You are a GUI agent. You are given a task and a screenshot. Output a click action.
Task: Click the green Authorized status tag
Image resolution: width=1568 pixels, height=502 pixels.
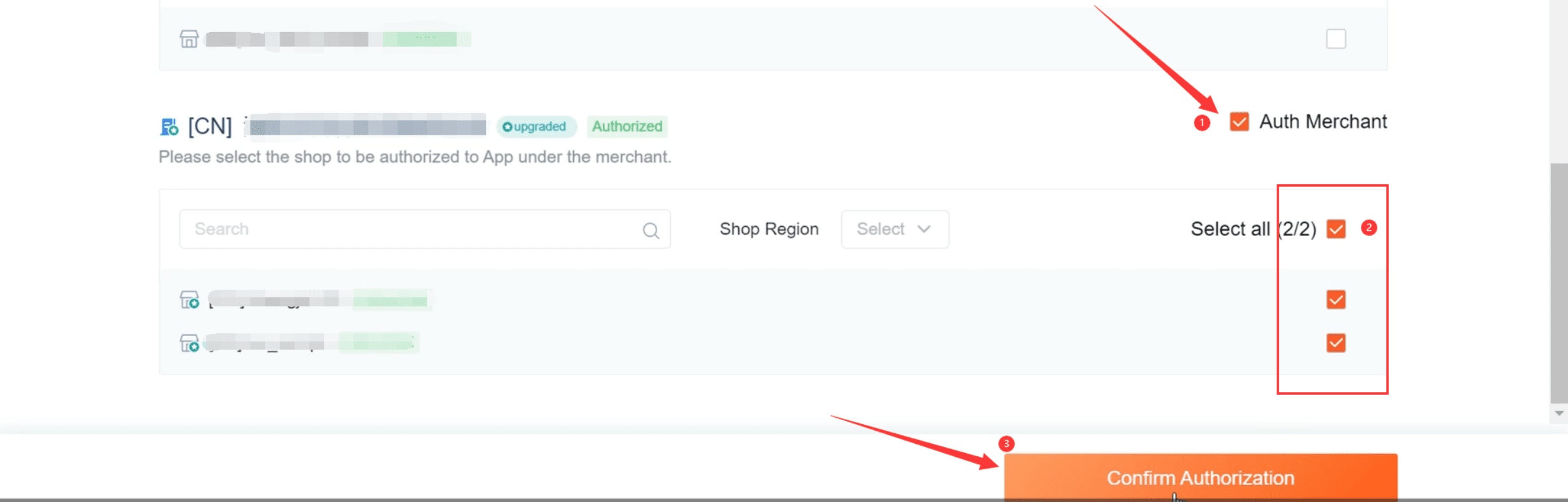pyautogui.click(x=627, y=126)
